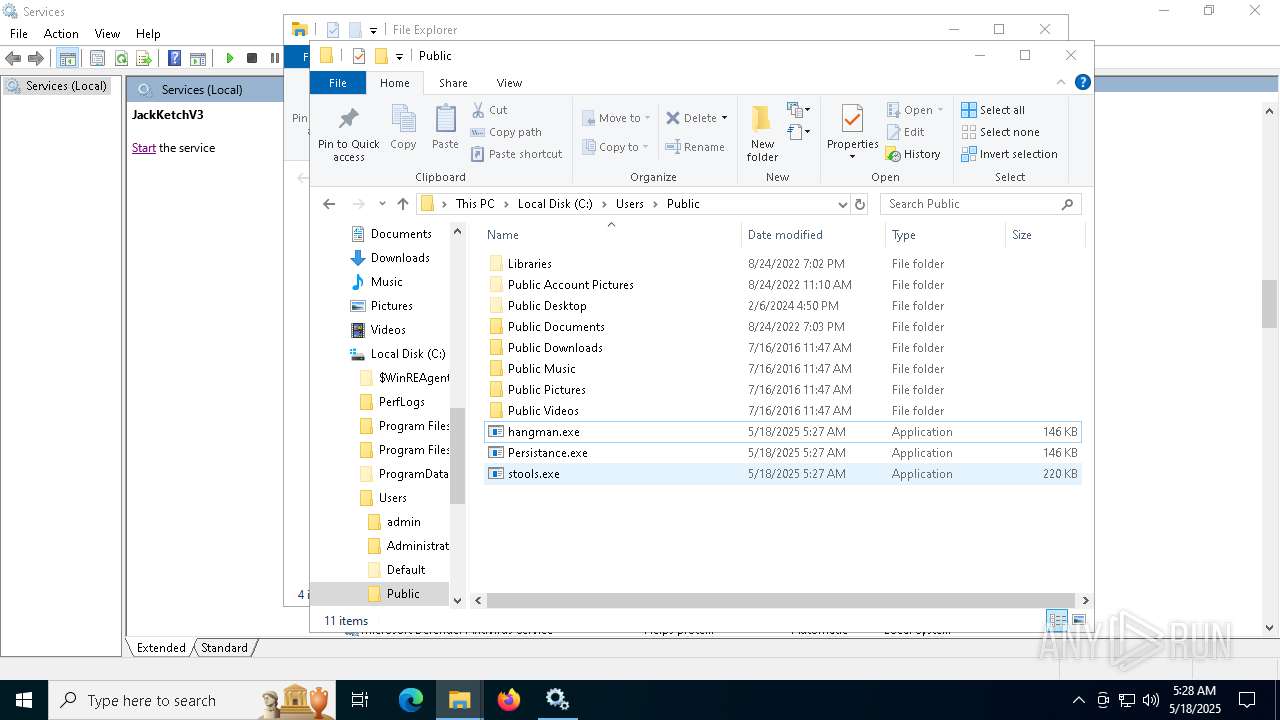Click Up one level arrow
Image resolution: width=1280 pixels, height=720 pixels.
pos(403,204)
